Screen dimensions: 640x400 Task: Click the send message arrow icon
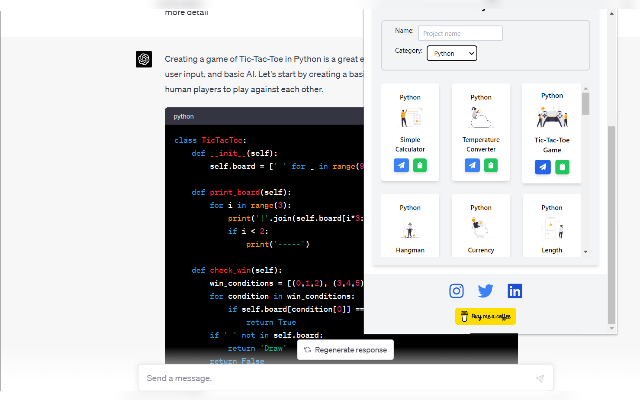click(540, 378)
